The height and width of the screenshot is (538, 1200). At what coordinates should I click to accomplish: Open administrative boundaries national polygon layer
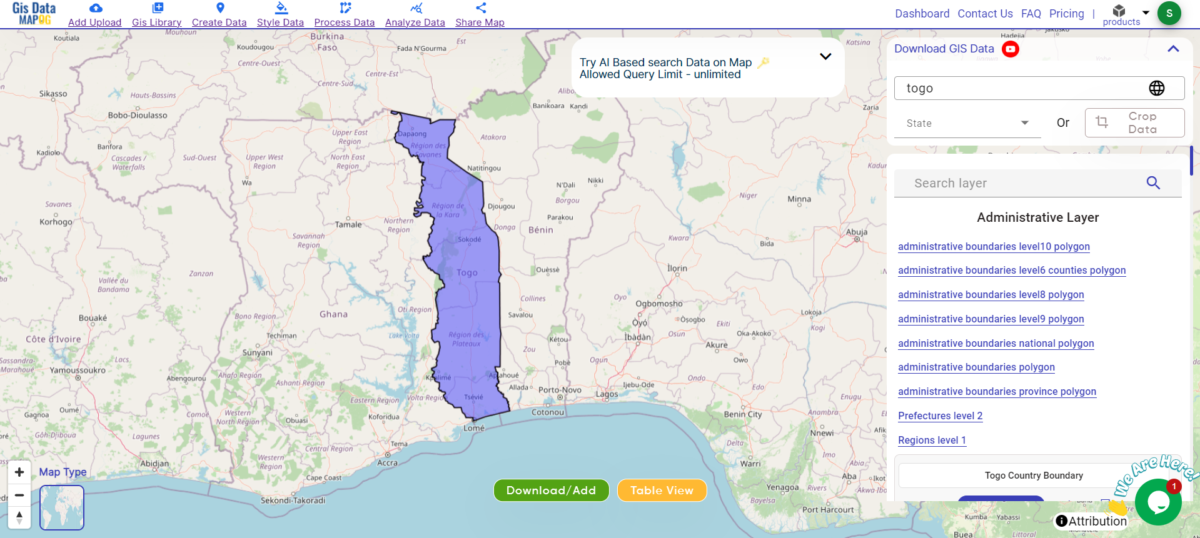pos(995,343)
